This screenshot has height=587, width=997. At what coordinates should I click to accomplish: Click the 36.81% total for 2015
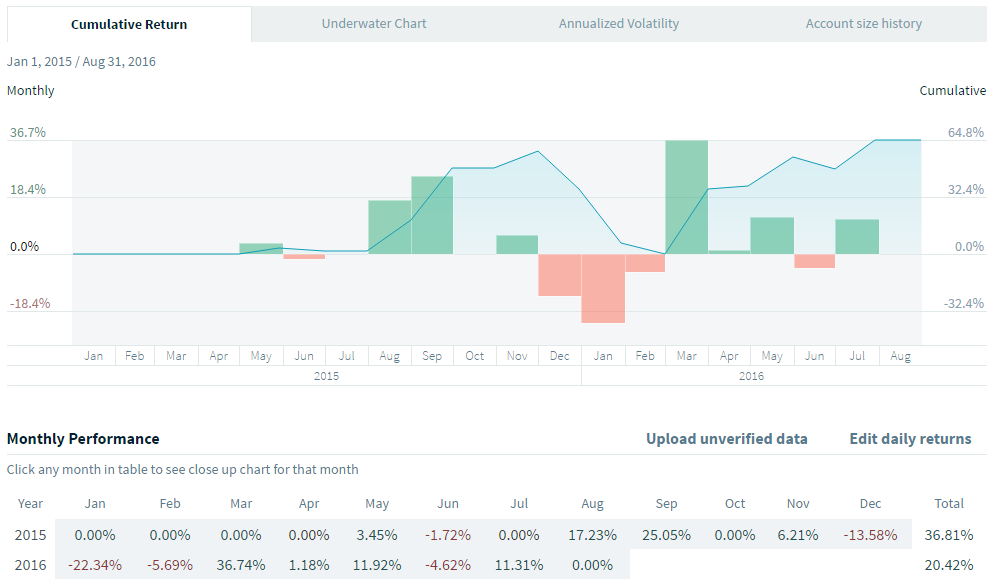[949, 535]
